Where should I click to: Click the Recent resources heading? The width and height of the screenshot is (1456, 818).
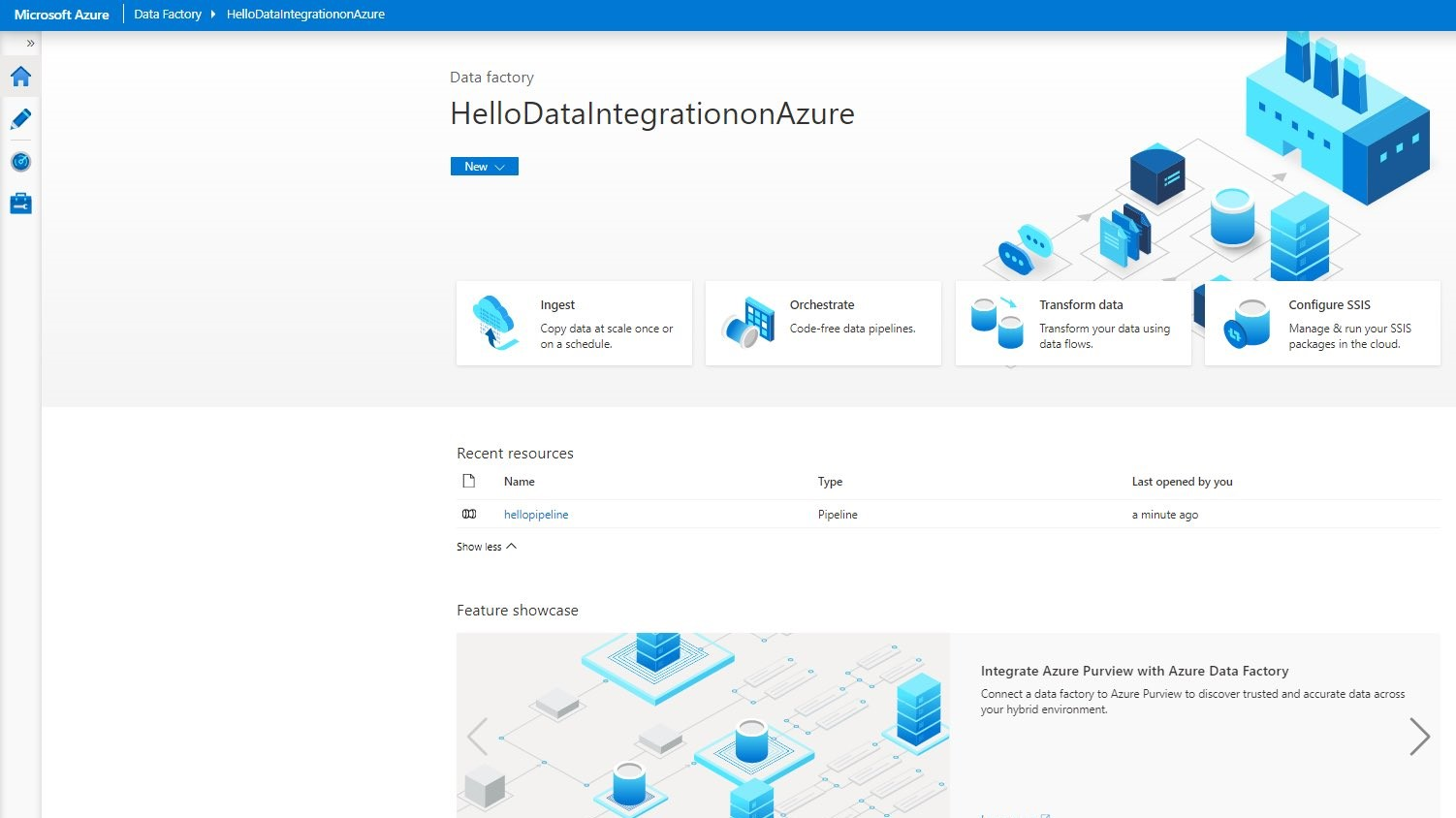(515, 454)
